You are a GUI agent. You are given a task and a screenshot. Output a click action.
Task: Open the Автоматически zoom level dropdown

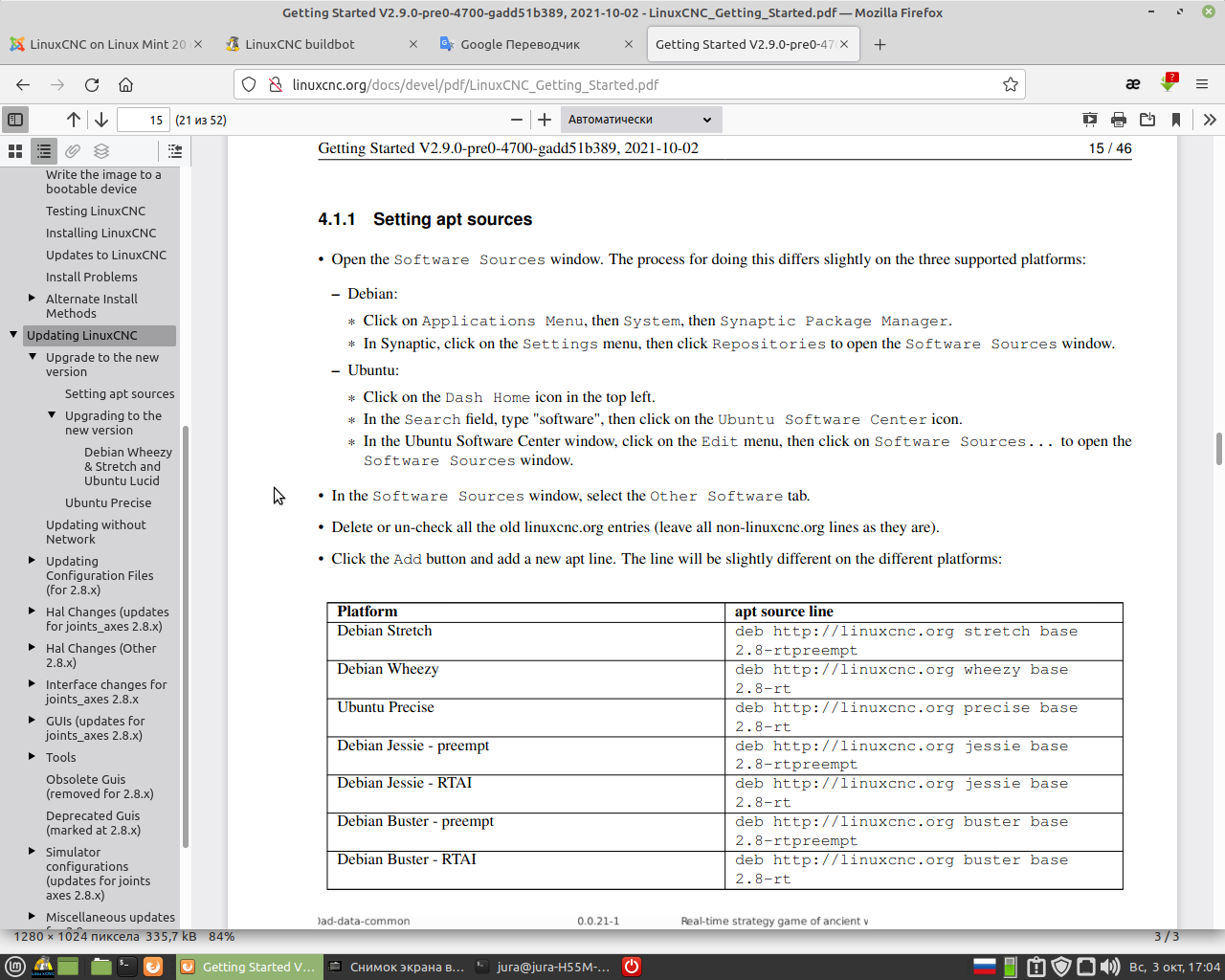pyautogui.click(x=640, y=120)
